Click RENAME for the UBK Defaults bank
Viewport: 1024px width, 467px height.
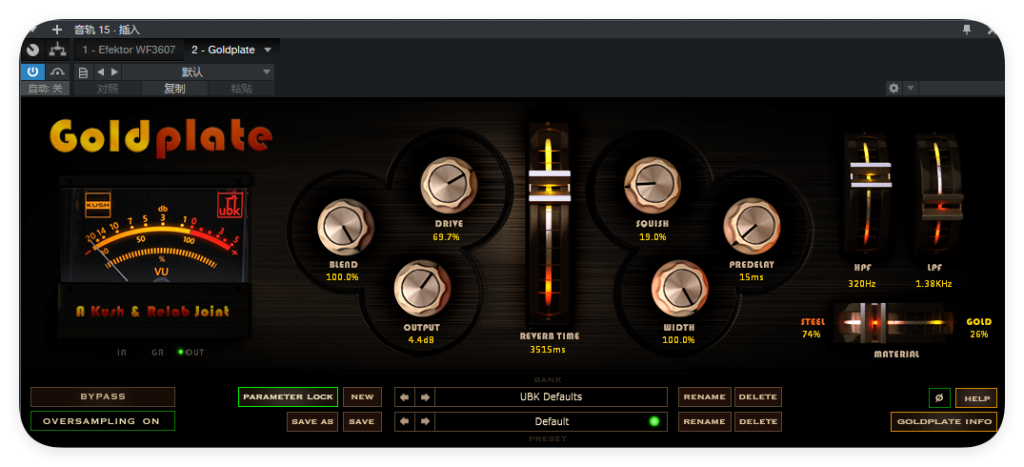(x=705, y=397)
